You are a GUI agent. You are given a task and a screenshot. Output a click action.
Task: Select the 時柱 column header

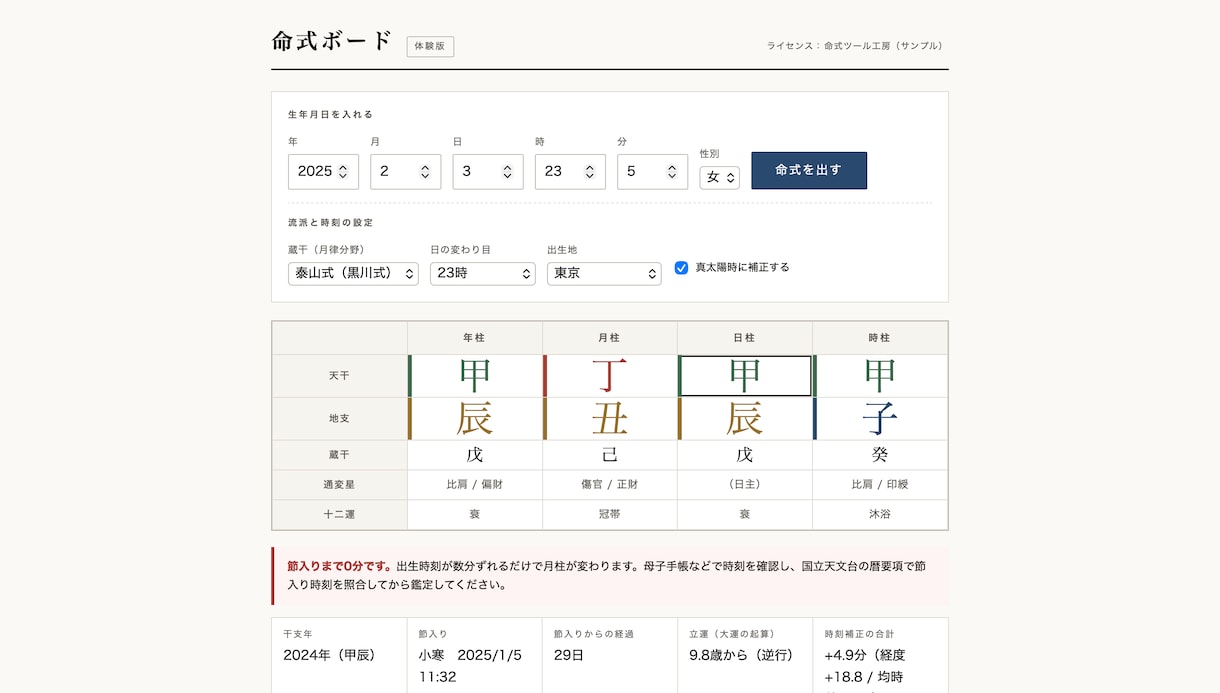click(x=880, y=338)
